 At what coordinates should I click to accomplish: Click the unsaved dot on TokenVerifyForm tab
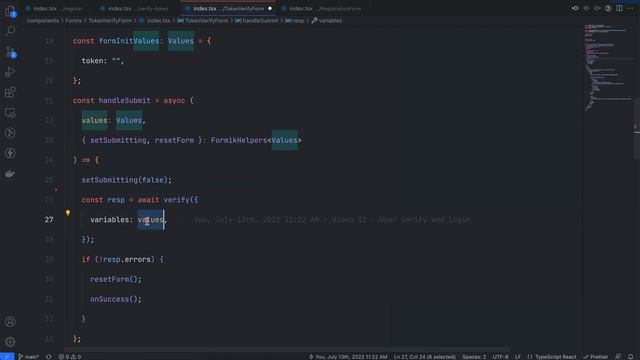[x=270, y=9]
